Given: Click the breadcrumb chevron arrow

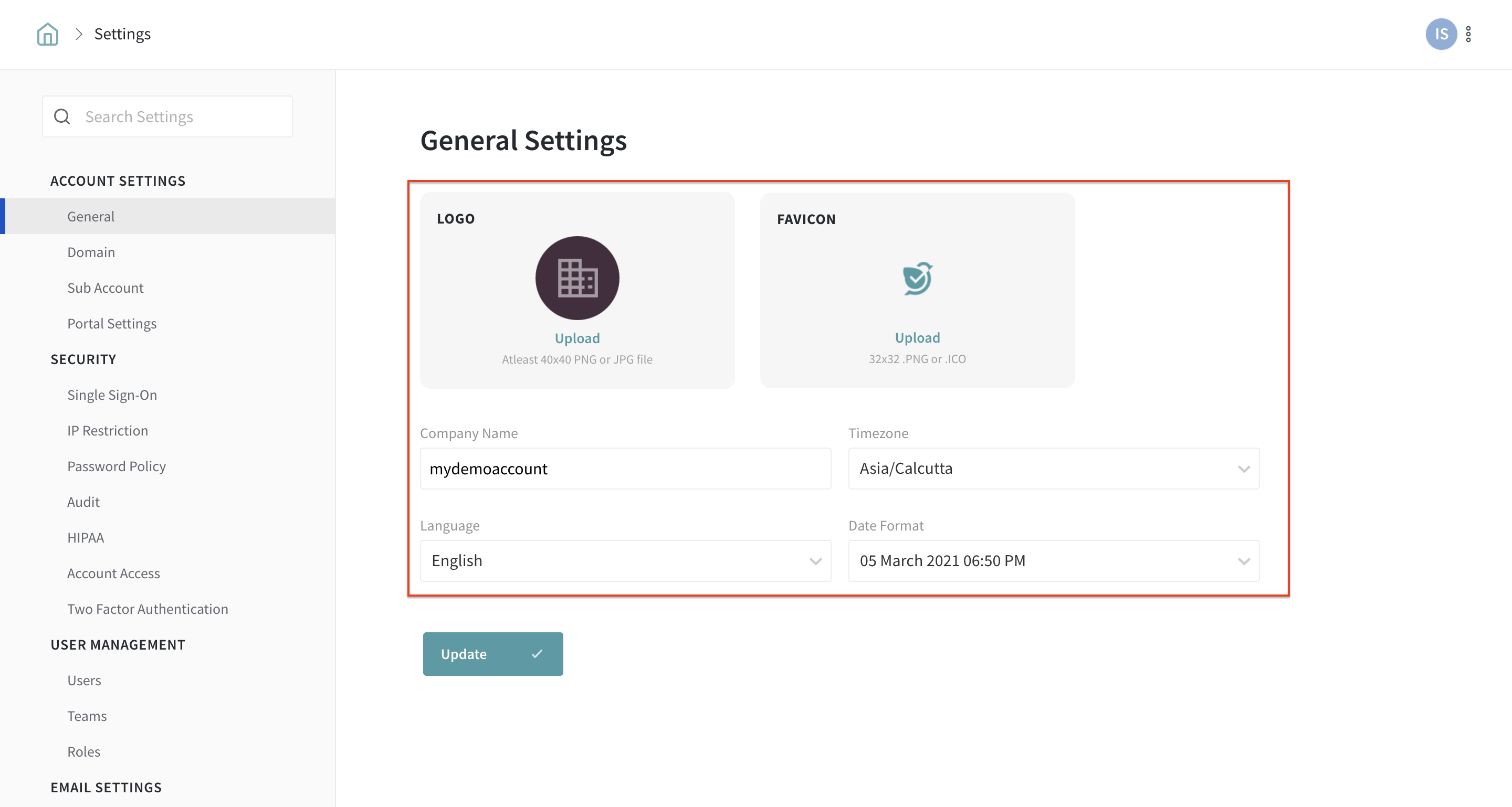Looking at the screenshot, I should [x=79, y=34].
